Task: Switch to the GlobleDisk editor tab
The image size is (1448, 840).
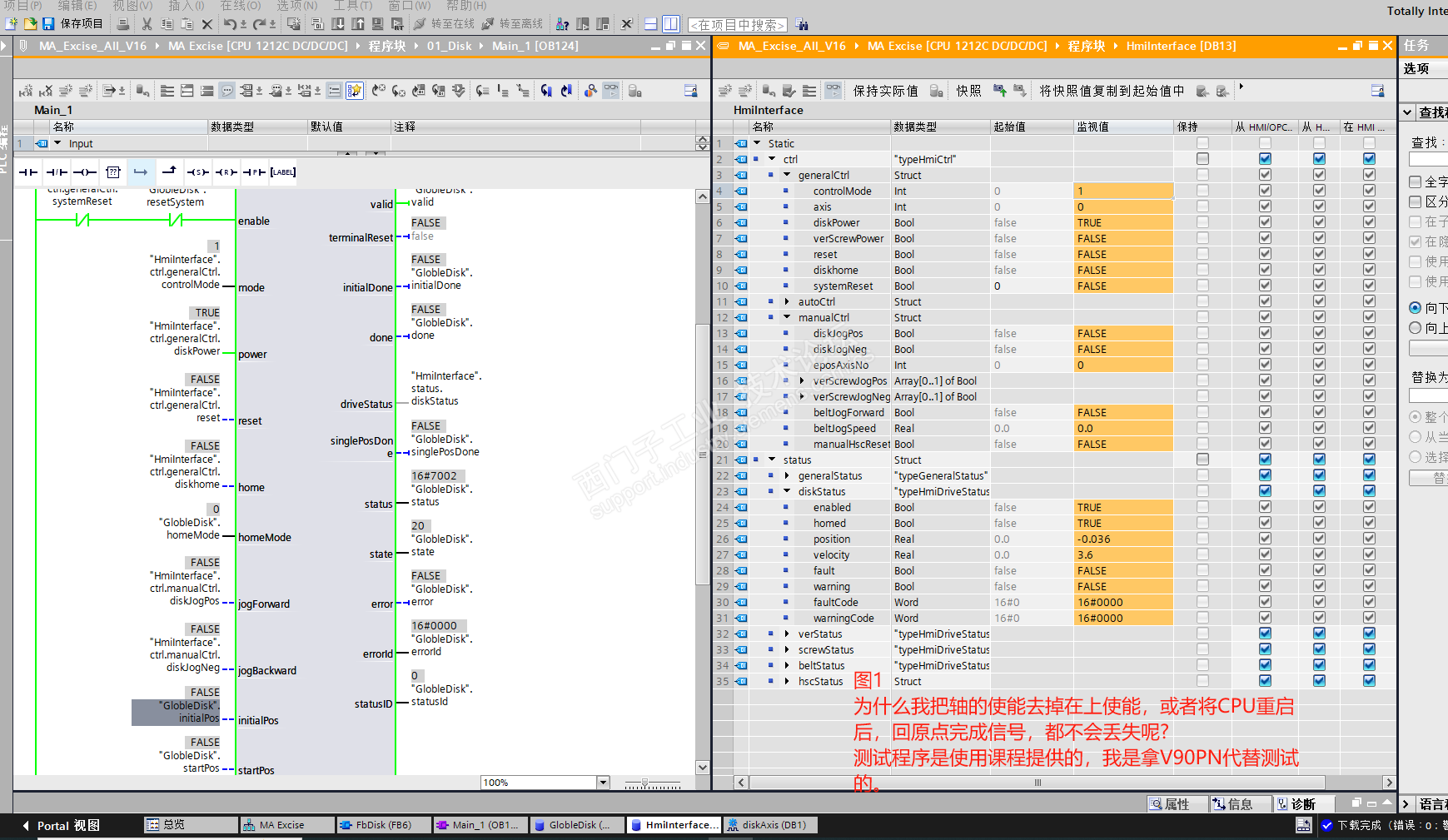Action: click(573, 825)
